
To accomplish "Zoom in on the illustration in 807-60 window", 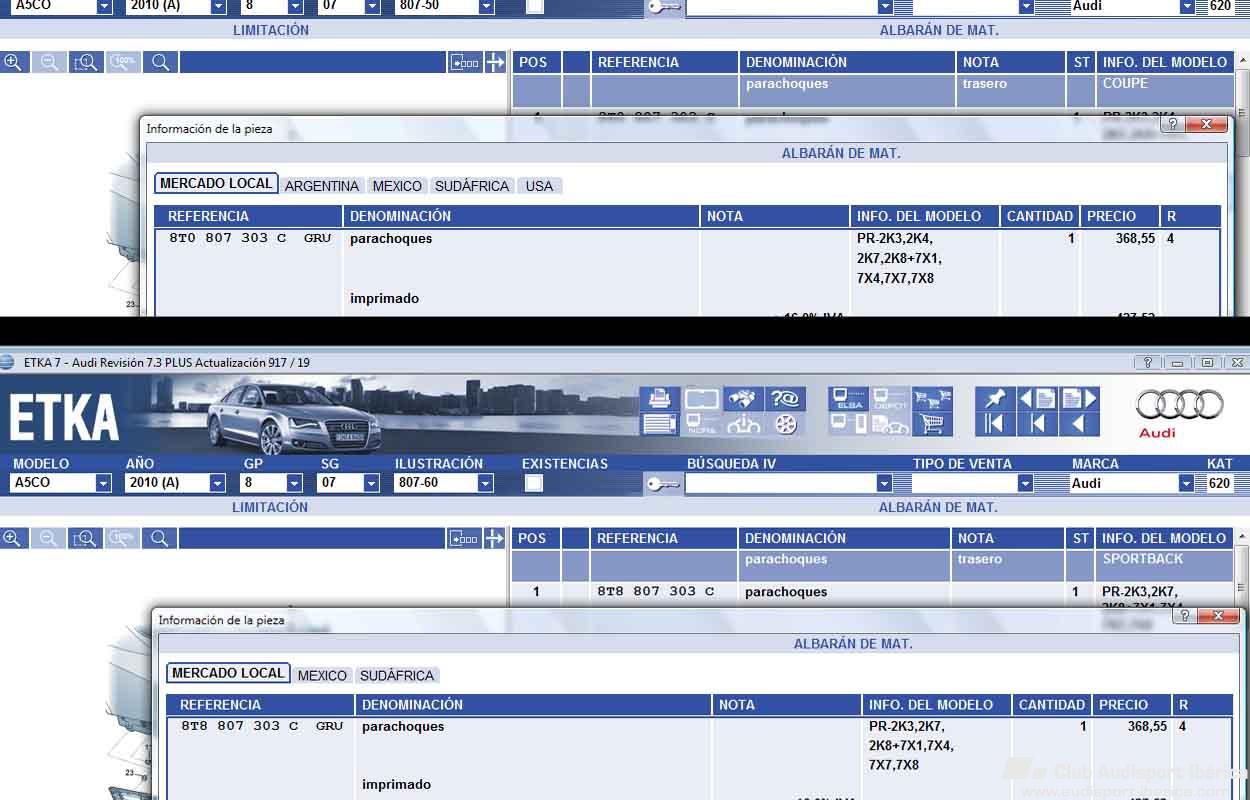I will pyautogui.click(x=13, y=538).
